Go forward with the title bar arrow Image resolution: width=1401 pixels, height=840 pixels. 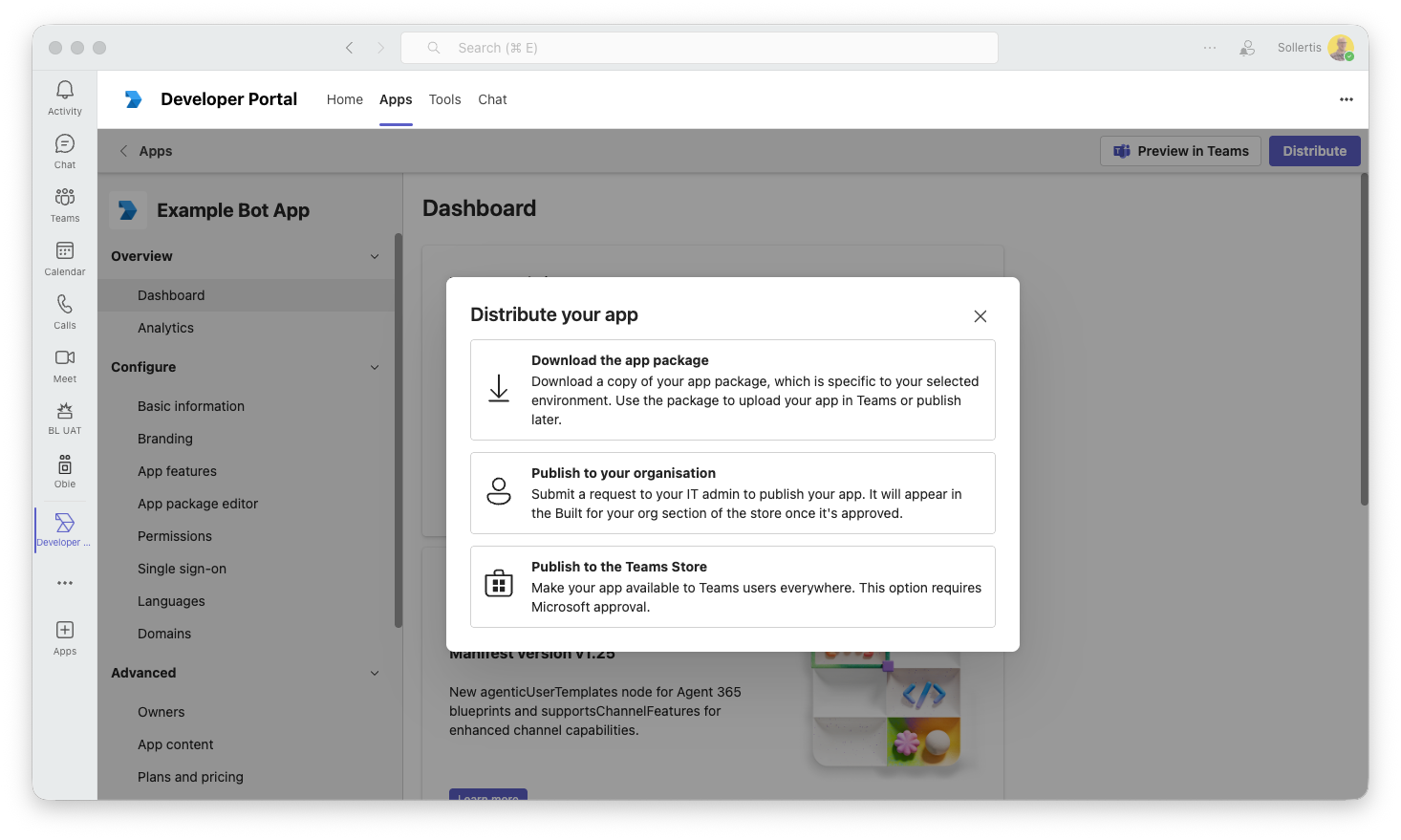pos(380,48)
